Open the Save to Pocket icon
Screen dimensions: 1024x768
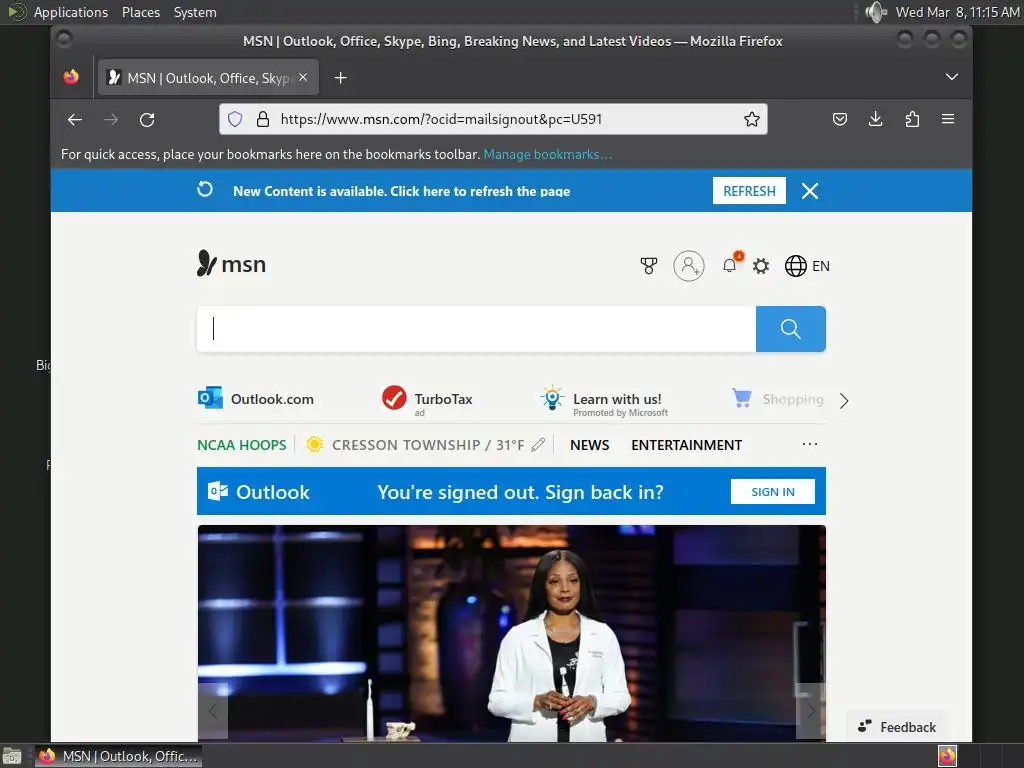(840, 119)
